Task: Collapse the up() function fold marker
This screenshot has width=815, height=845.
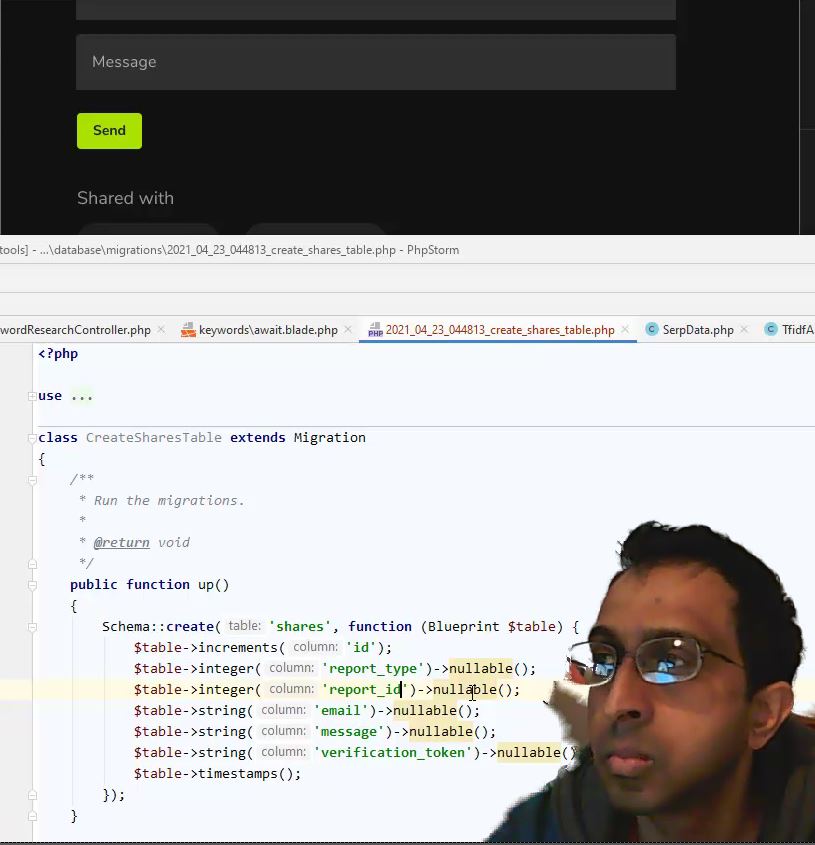Action: tap(32, 585)
